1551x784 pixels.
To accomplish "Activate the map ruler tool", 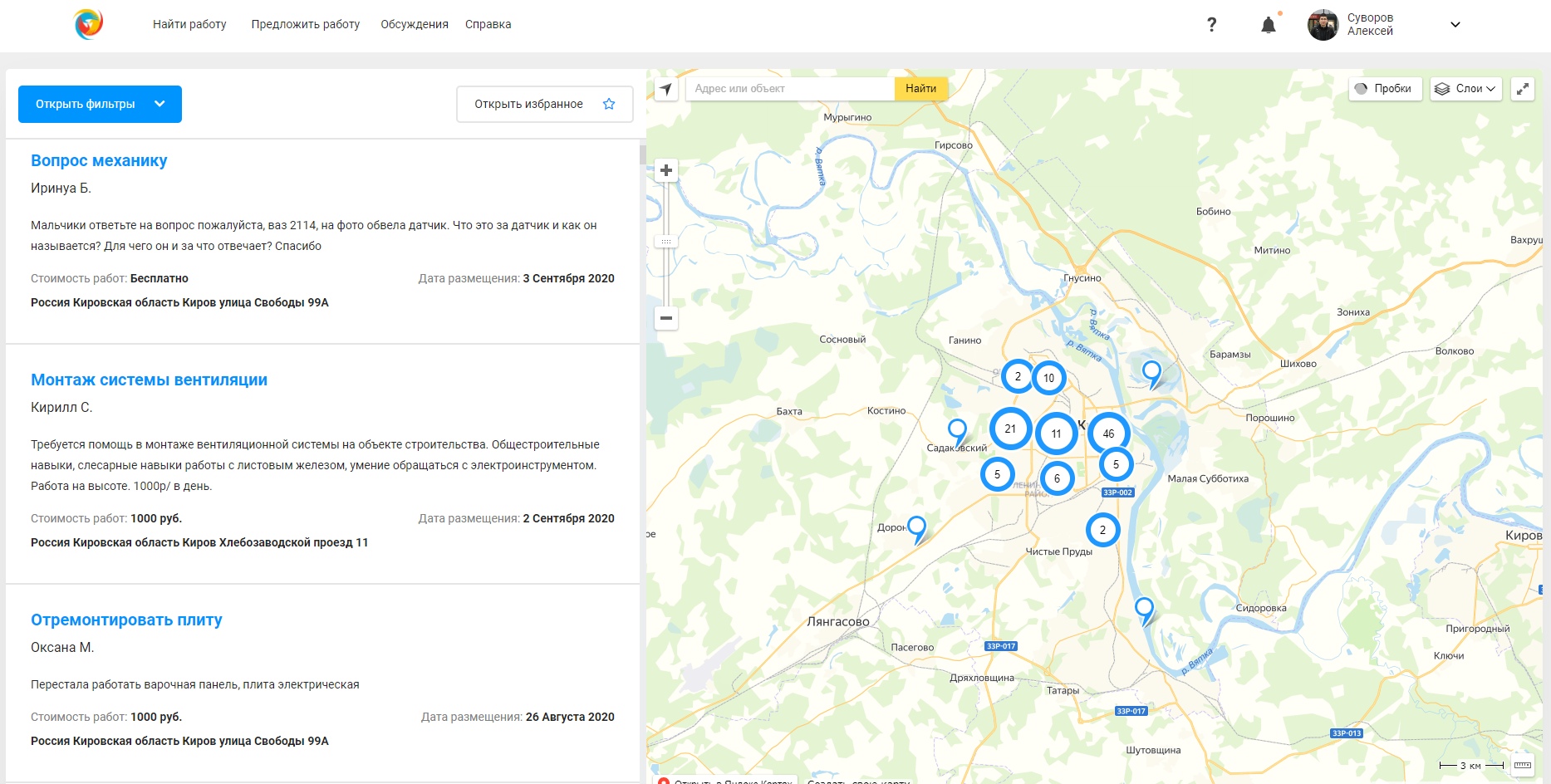I will (1522, 765).
